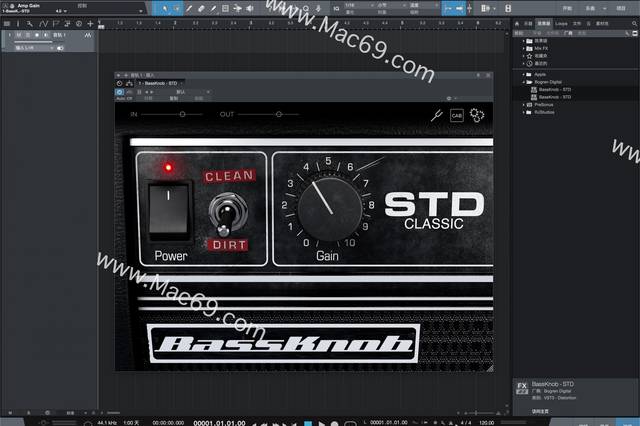Click the IQ quantize icon
640x426 pixels.
(x=336, y=8)
